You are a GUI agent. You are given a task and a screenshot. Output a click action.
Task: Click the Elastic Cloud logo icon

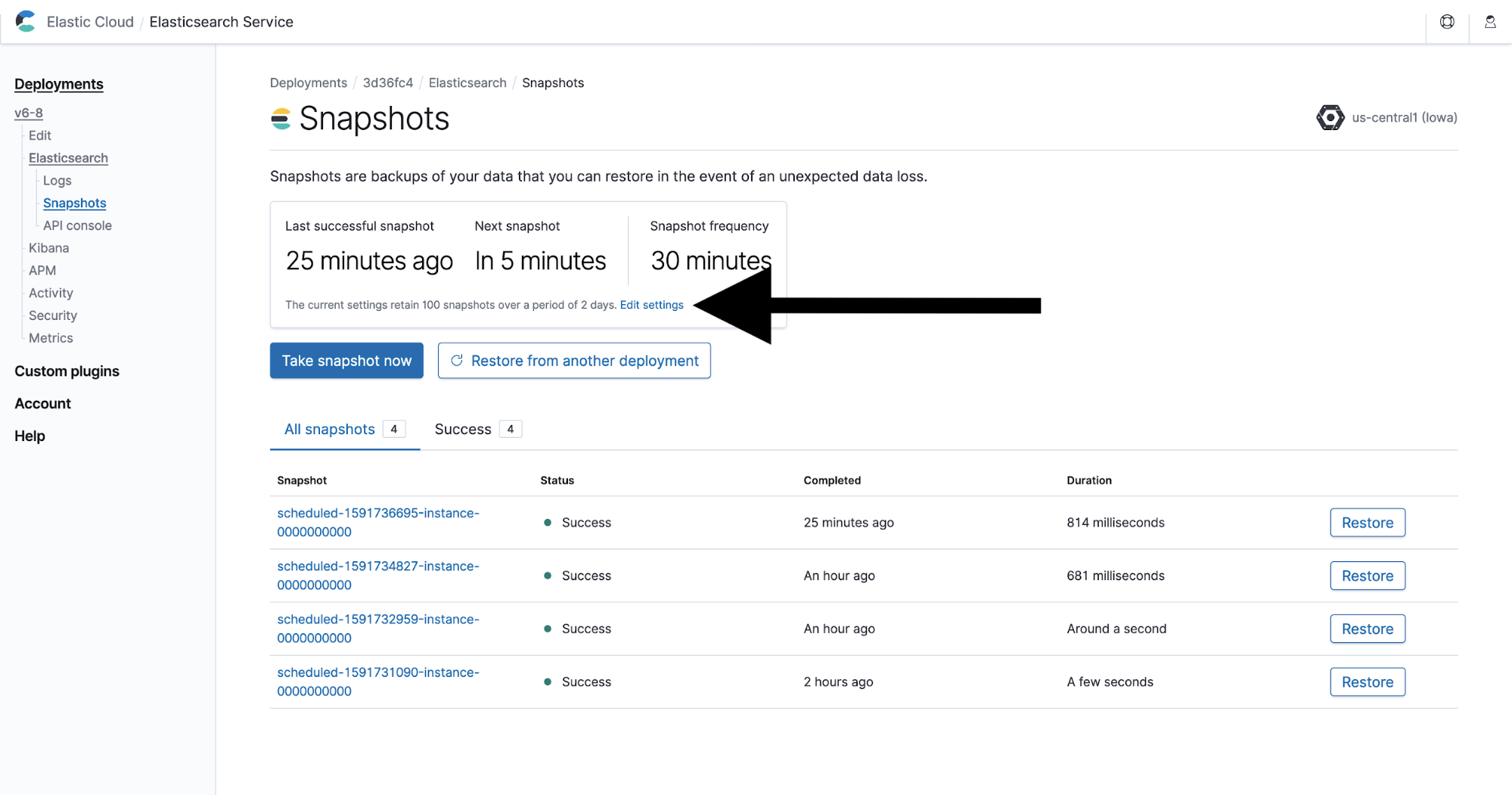[x=26, y=21]
